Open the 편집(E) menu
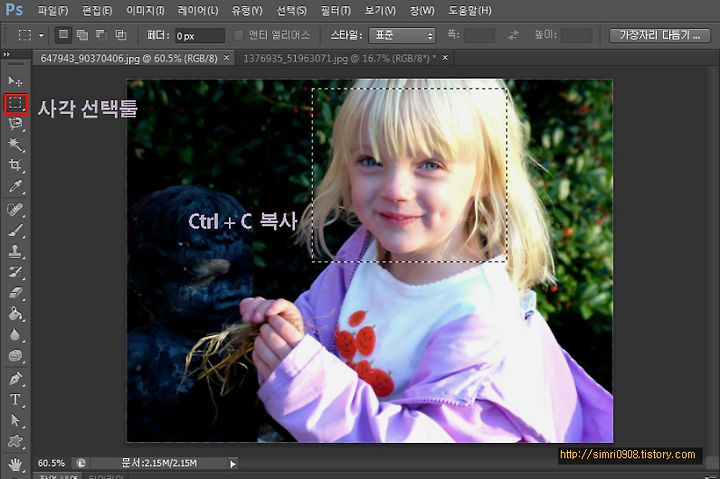Viewport: 720px width, 479px height. [x=97, y=10]
